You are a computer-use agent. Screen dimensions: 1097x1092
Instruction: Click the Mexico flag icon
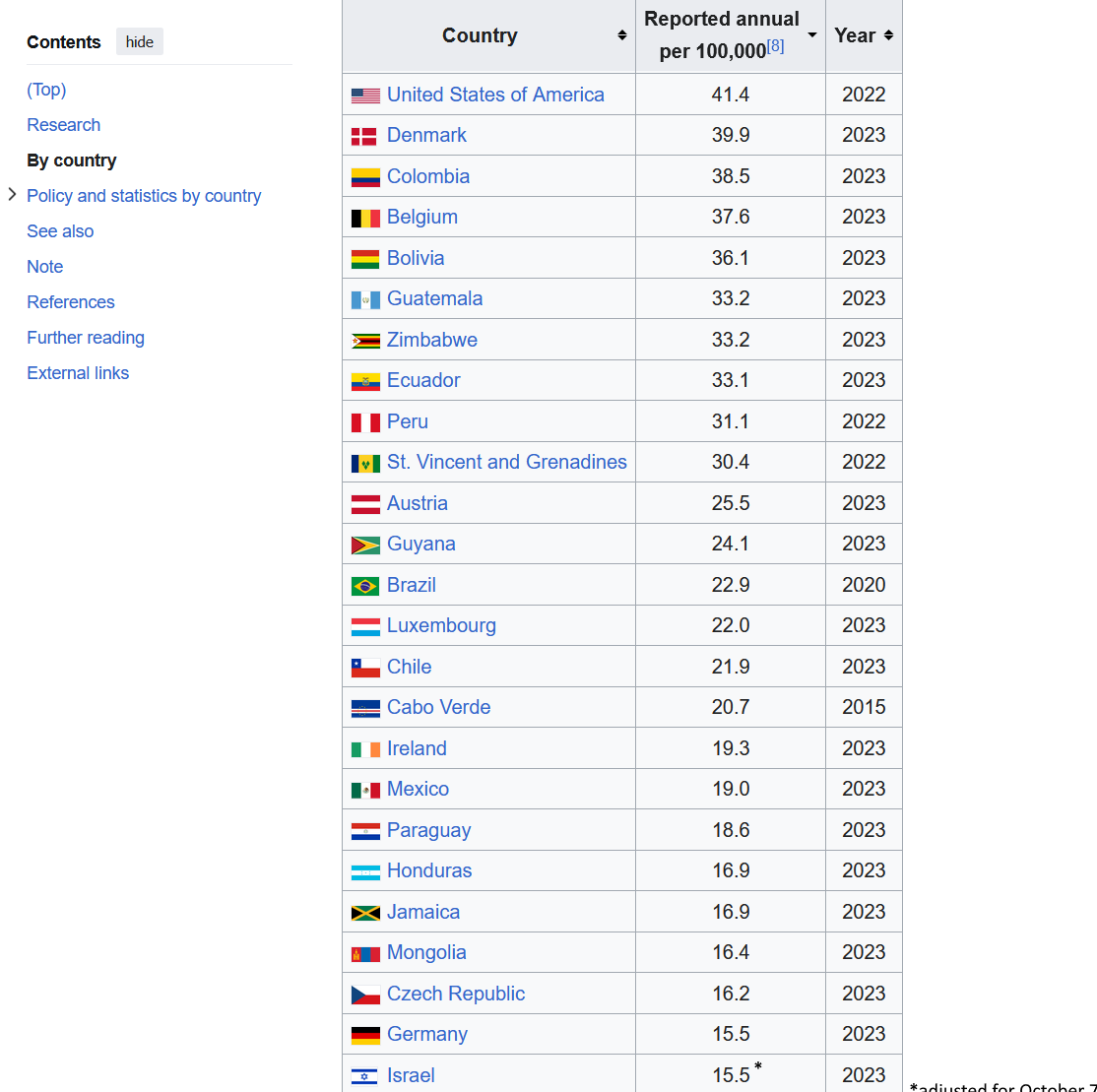[x=365, y=791]
